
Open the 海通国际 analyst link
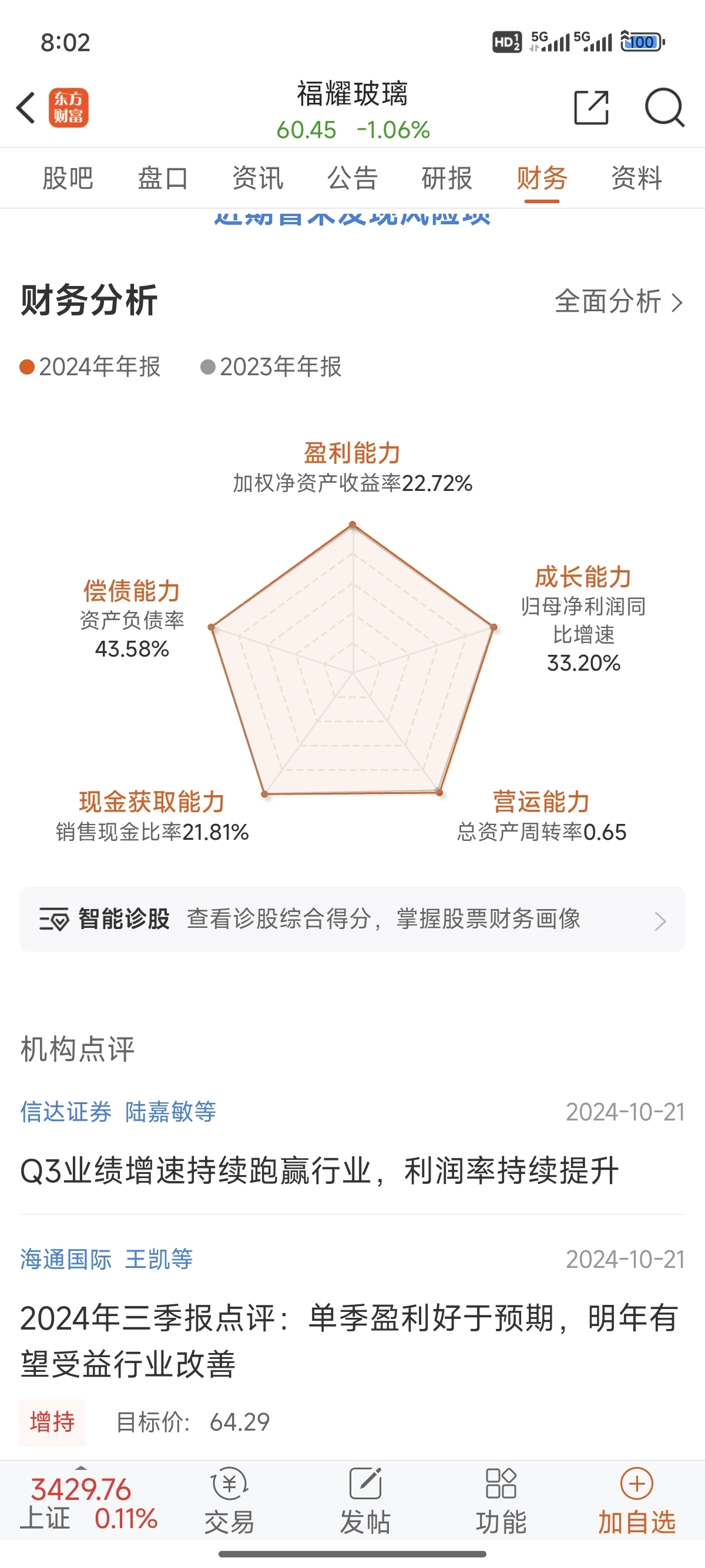tap(66, 1259)
